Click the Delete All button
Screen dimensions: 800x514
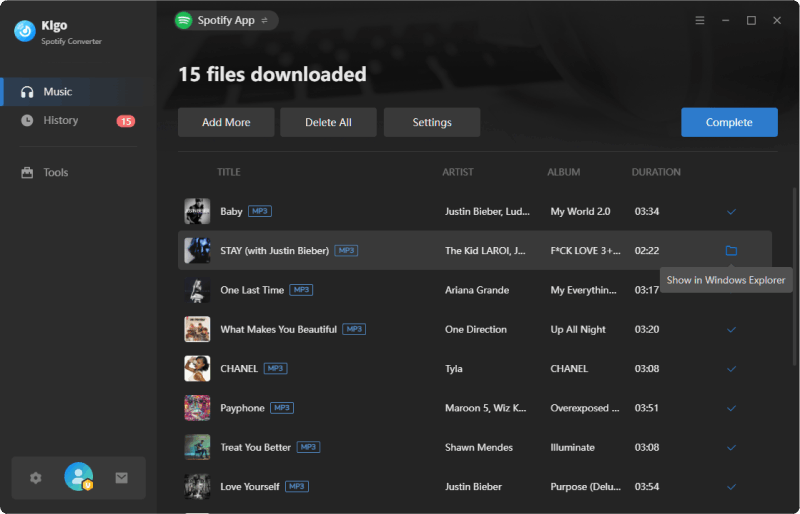[x=328, y=123]
